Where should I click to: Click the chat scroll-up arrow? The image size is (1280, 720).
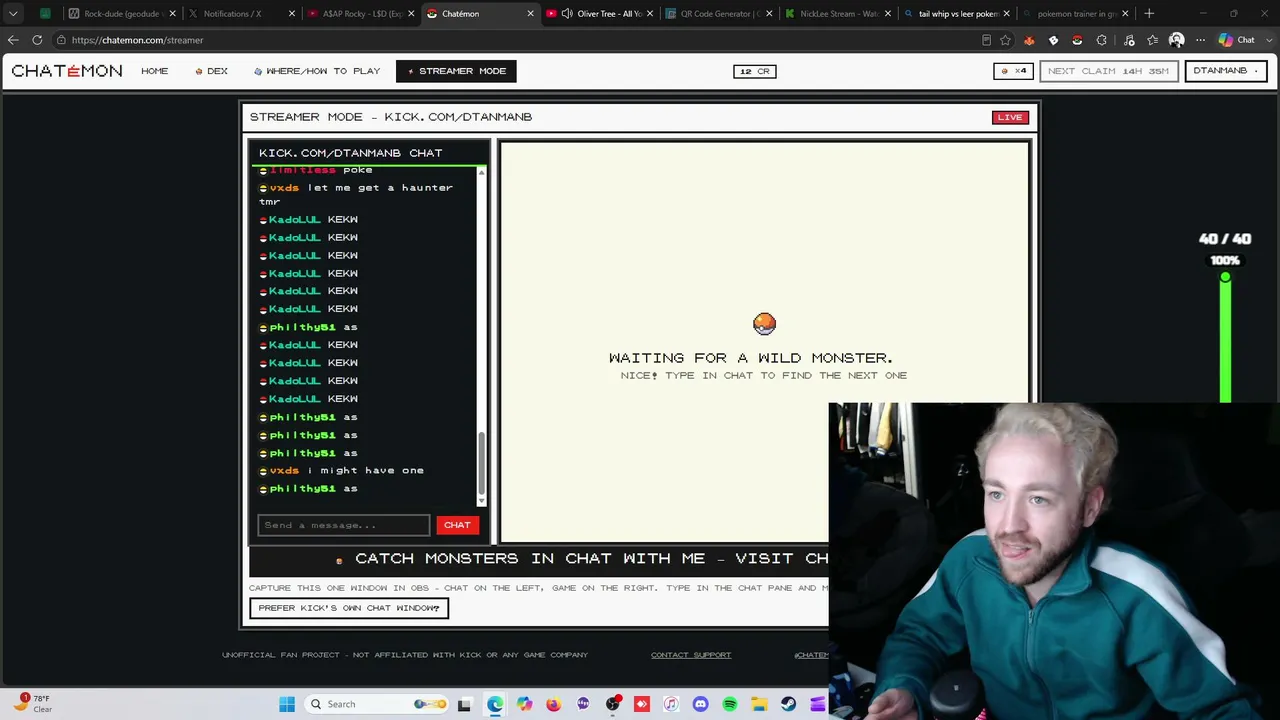(x=482, y=172)
